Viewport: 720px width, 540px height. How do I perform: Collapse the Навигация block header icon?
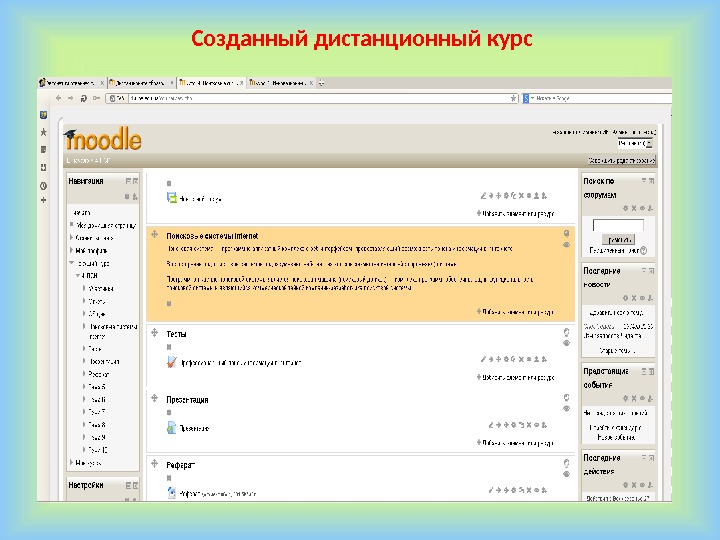128,181
